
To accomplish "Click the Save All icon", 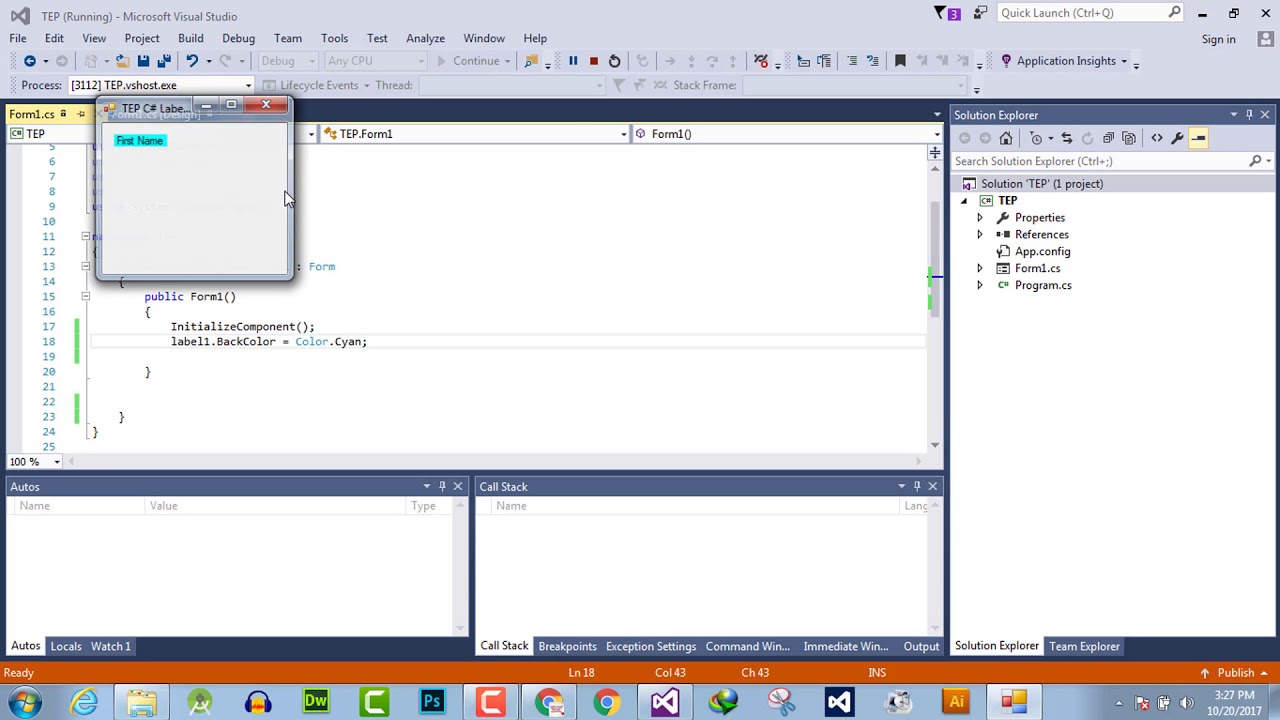I will (x=164, y=61).
